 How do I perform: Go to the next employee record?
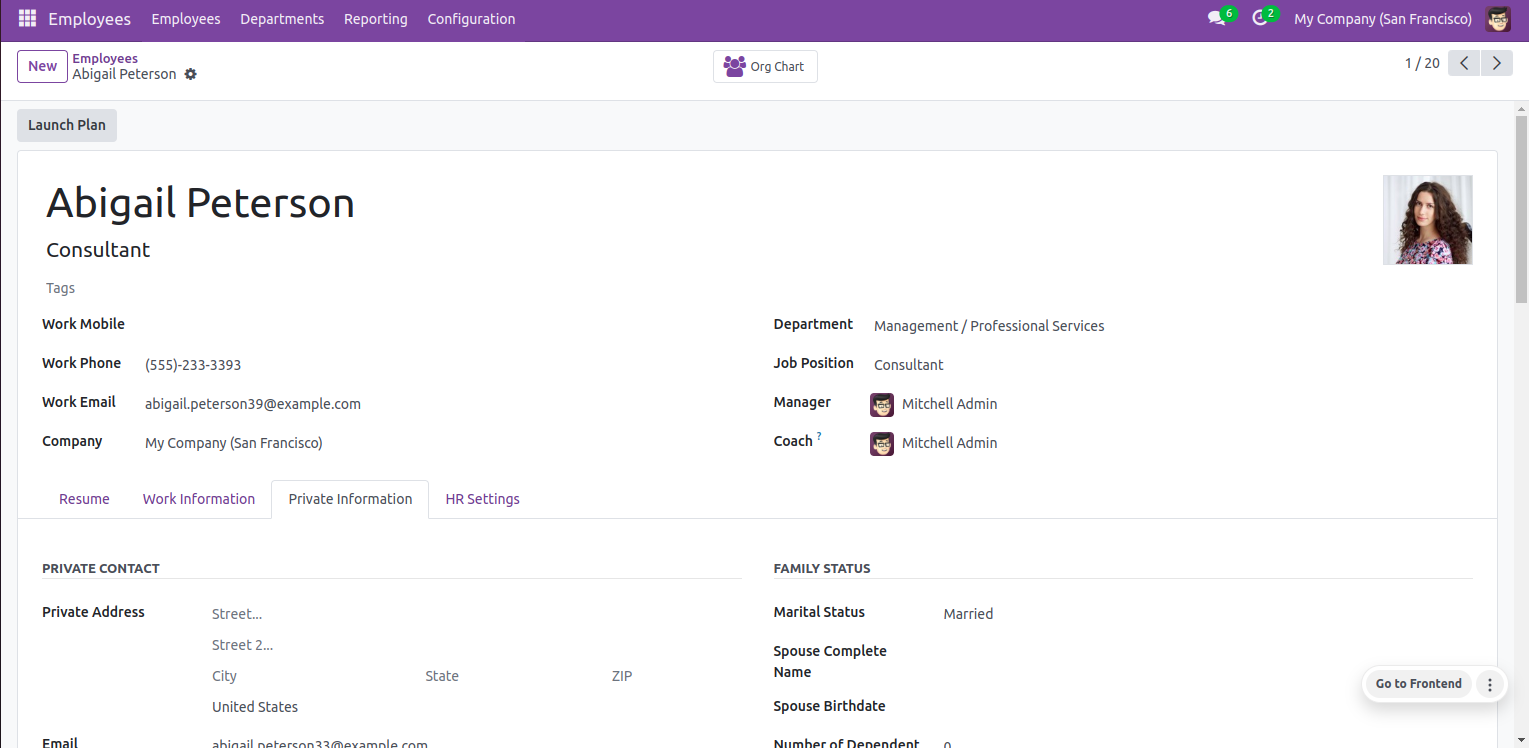point(1496,64)
